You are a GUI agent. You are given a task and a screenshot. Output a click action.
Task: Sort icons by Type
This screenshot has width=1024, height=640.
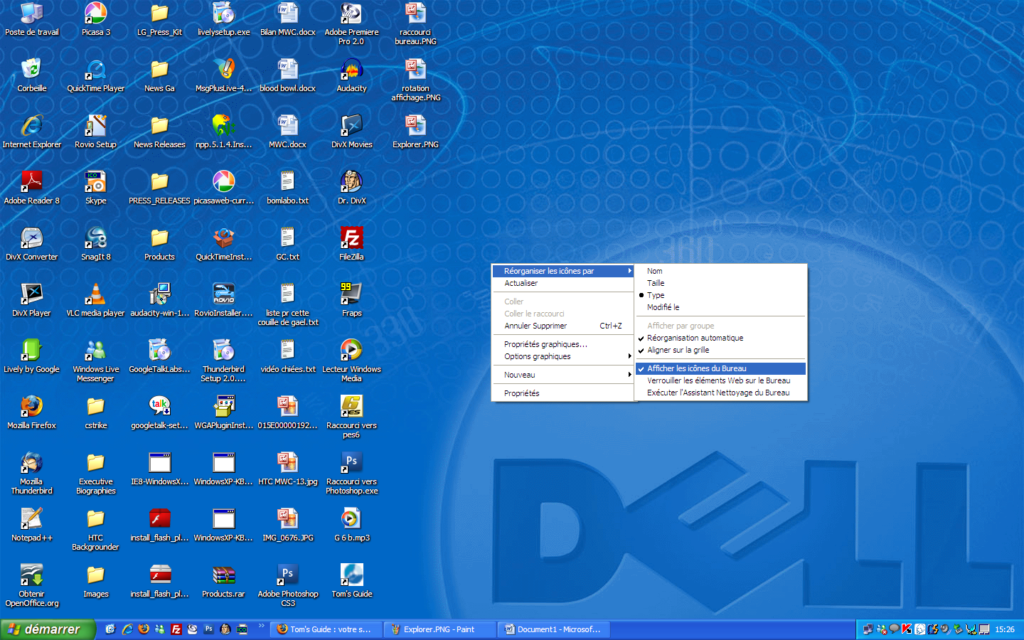(720, 295)
